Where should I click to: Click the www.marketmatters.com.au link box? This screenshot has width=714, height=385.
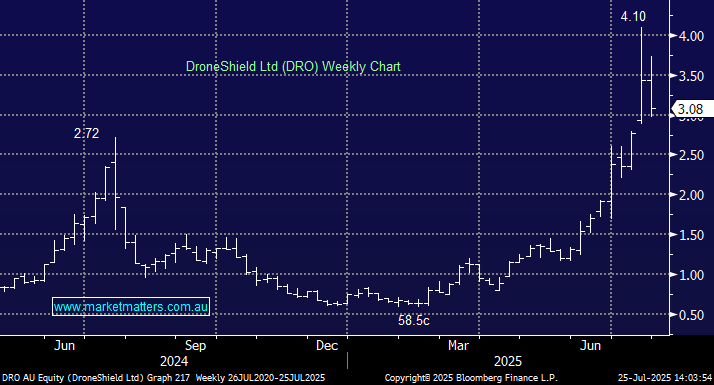coord(131,307)
